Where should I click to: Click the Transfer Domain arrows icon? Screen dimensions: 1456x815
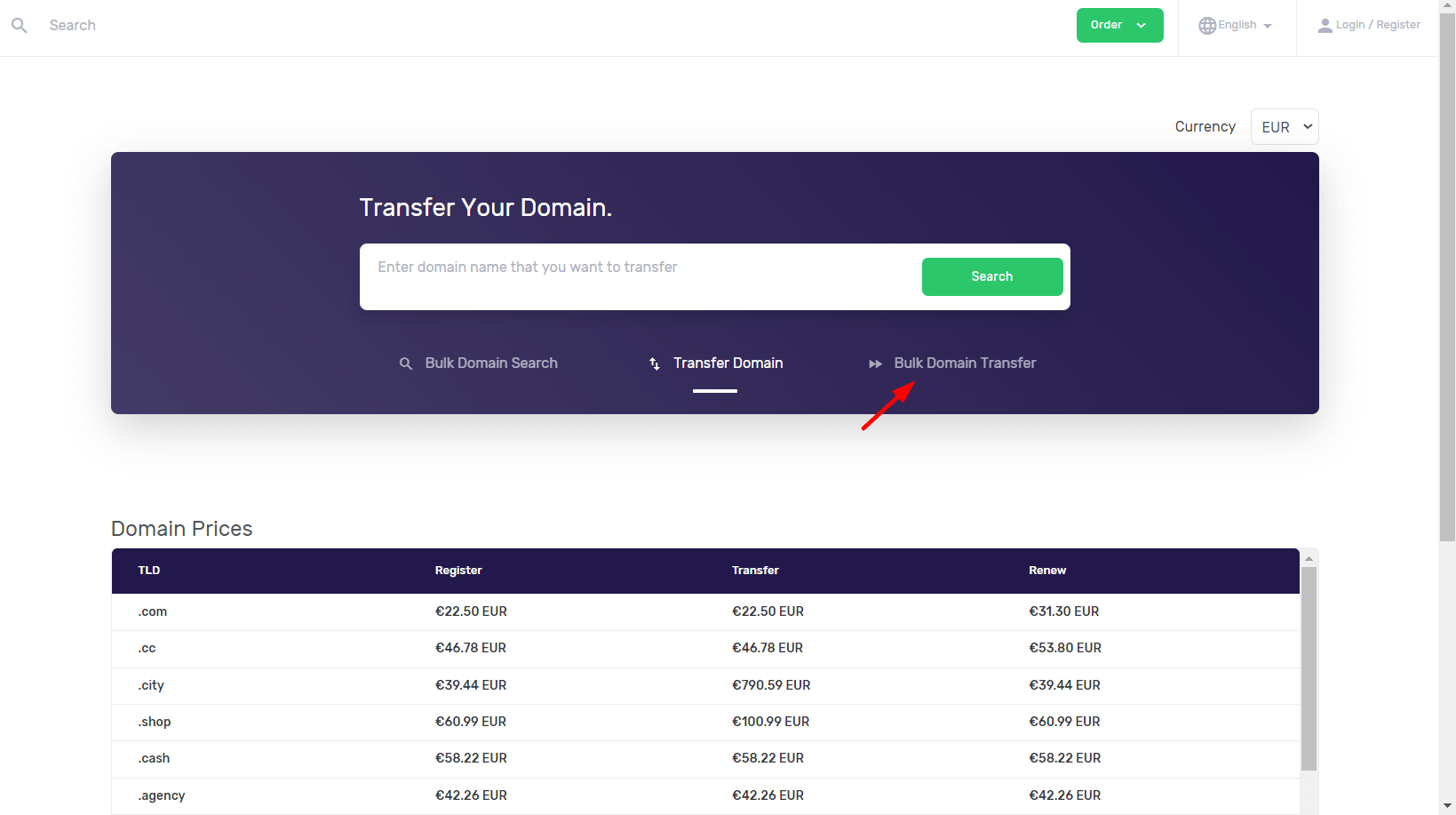click(655, 364)
